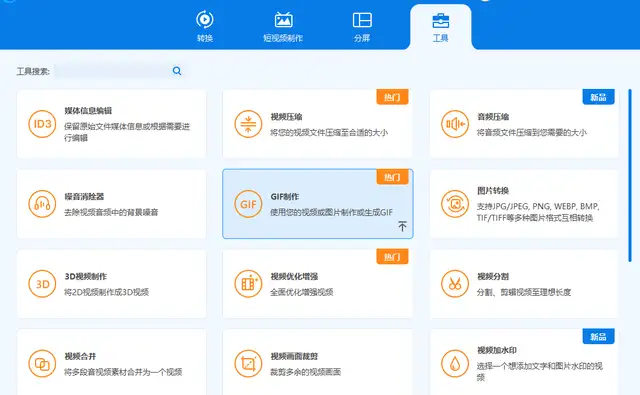Open the 转换 tab
The height and width of the screenshot is (395, 640).
[204, 27]
